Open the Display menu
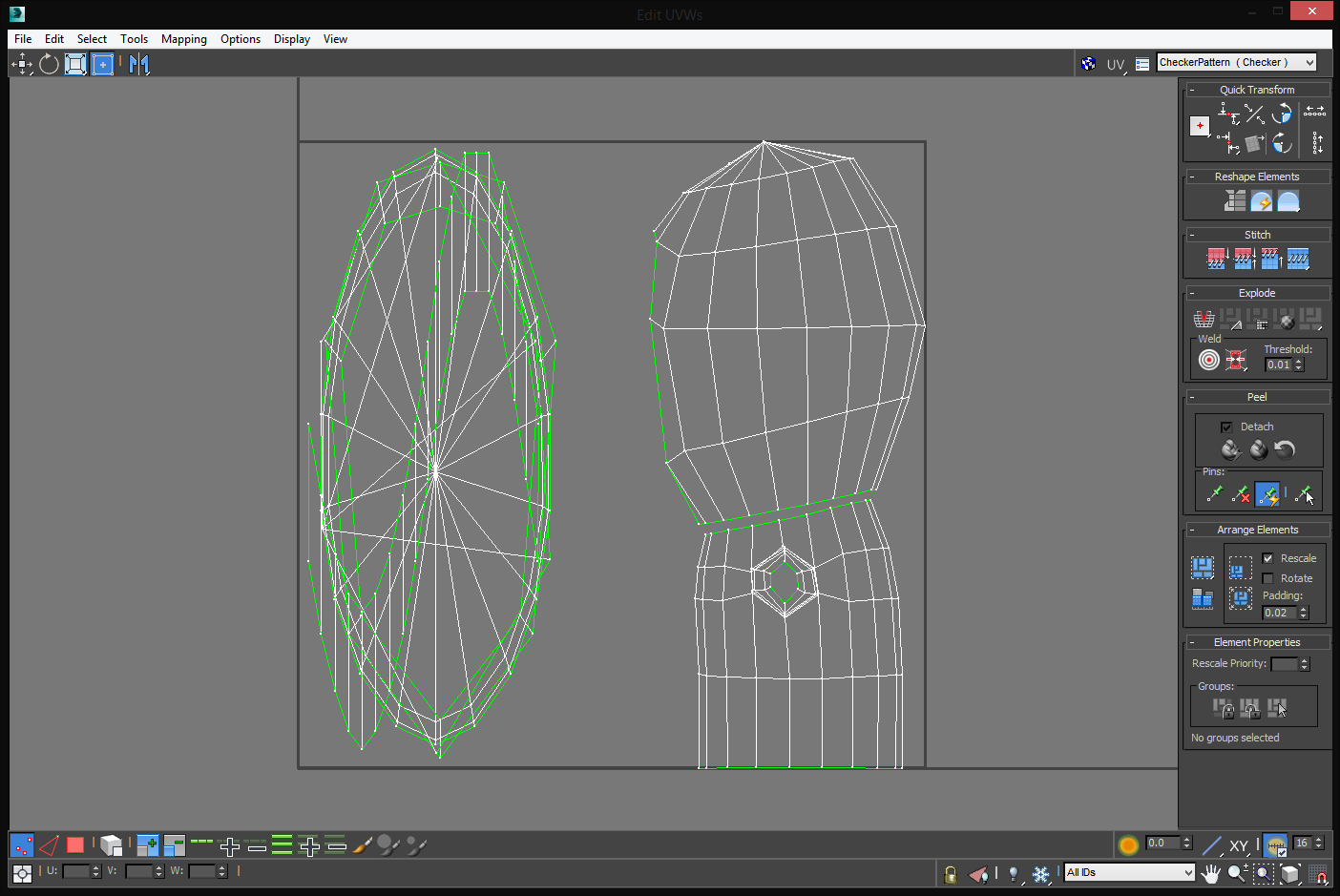The image size is (1340, 896). click(292, 39)
